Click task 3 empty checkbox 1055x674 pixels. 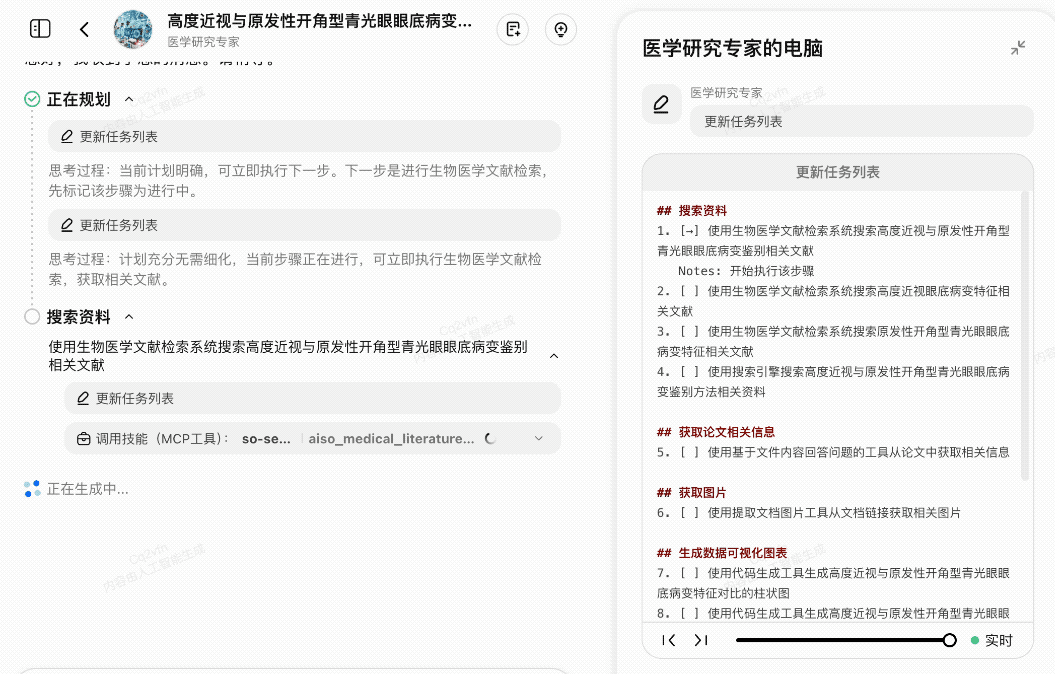pyautogui.click(x=689, y=332)
